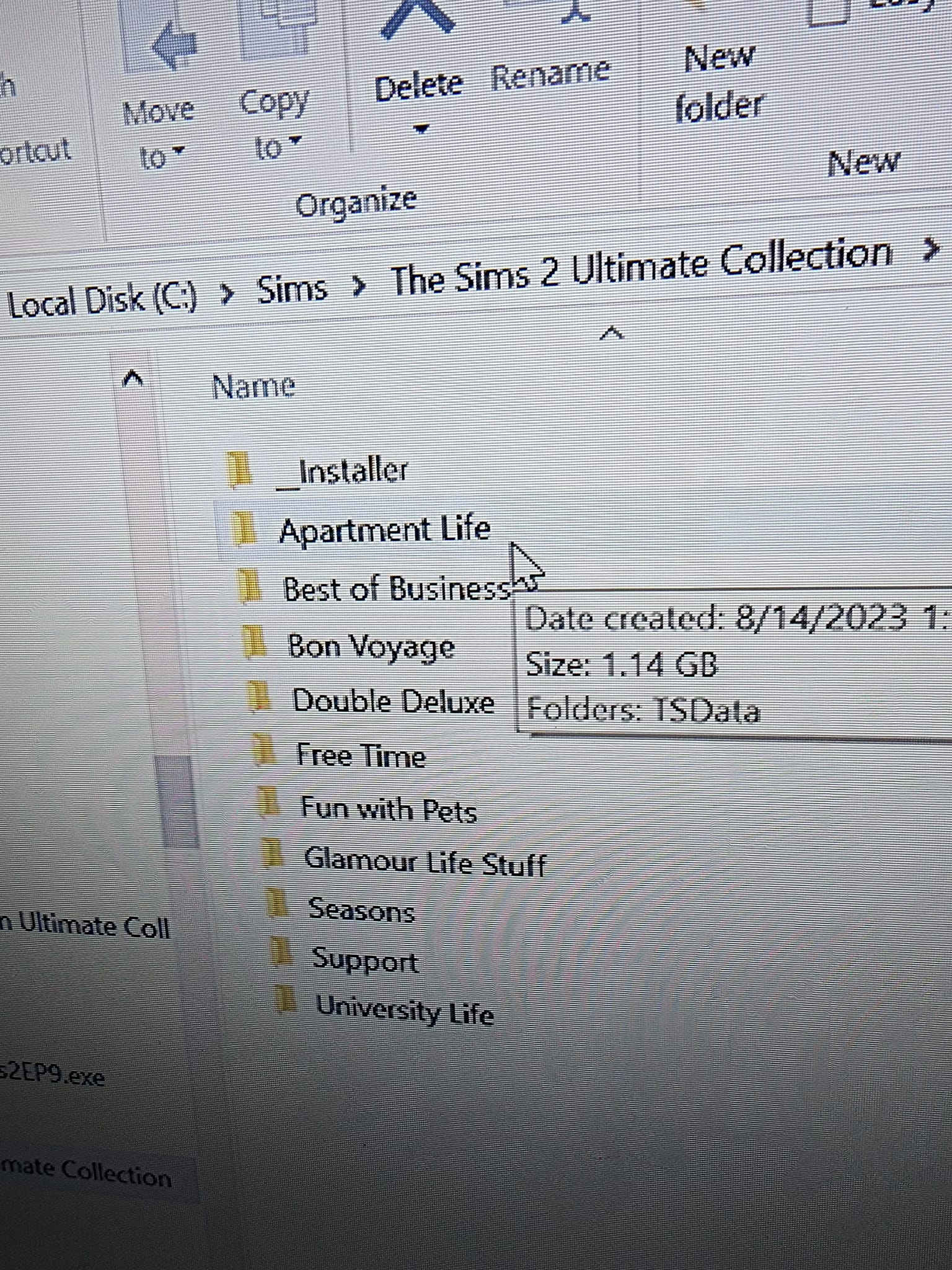The image size is (952, 1270).
Task: Select The Sims 2 Ultimate Collection breadcrumb
Action: point(641,267)
